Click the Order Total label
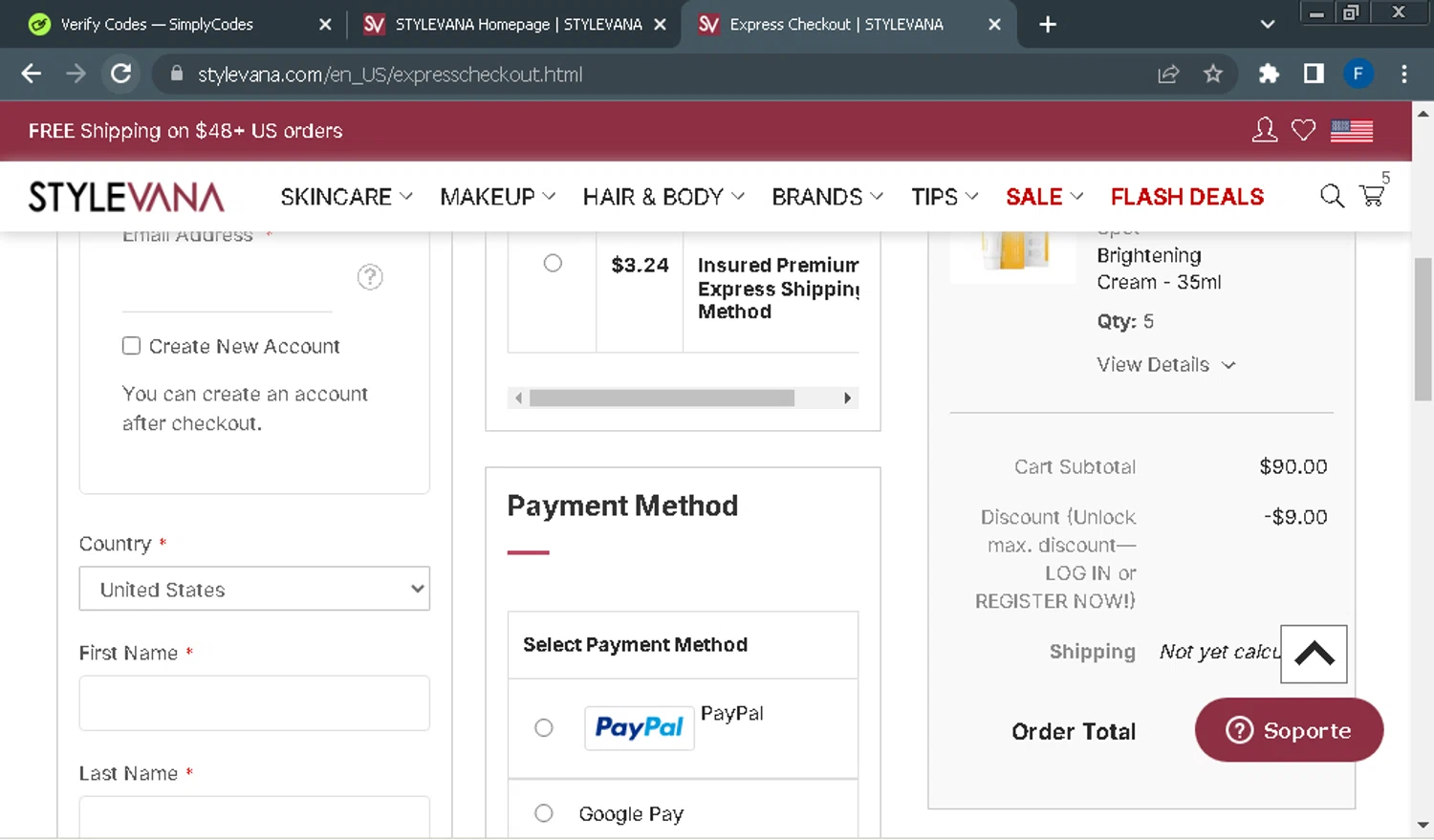This screenshot has height=840, width=1434. tap(1074, 732)
